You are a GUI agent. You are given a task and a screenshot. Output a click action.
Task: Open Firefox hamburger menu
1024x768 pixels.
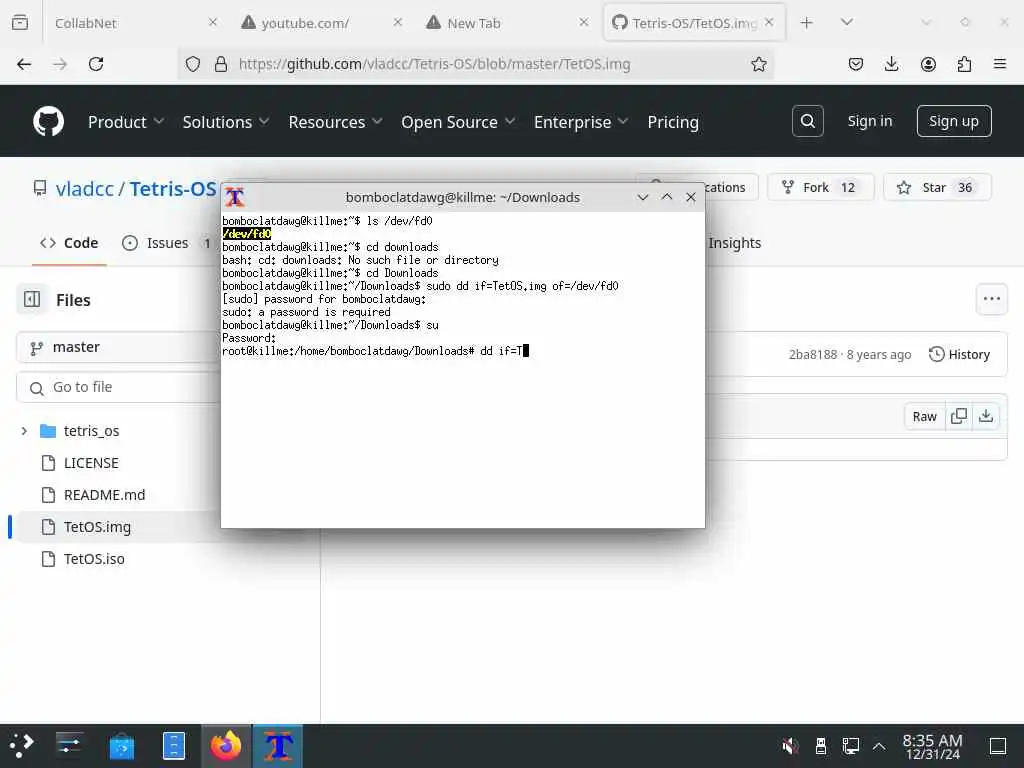click(1000, 64)
